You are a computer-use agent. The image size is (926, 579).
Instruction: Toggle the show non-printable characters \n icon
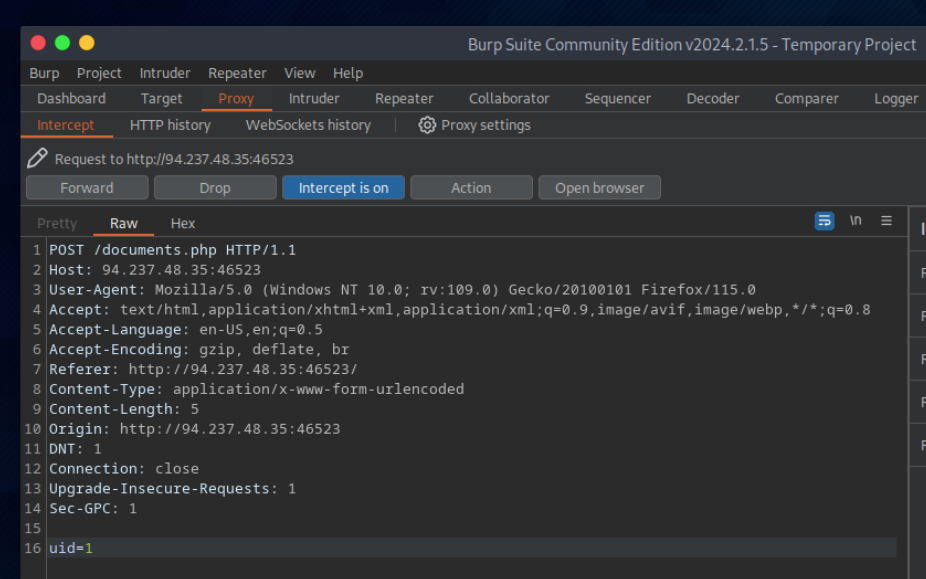855,221
